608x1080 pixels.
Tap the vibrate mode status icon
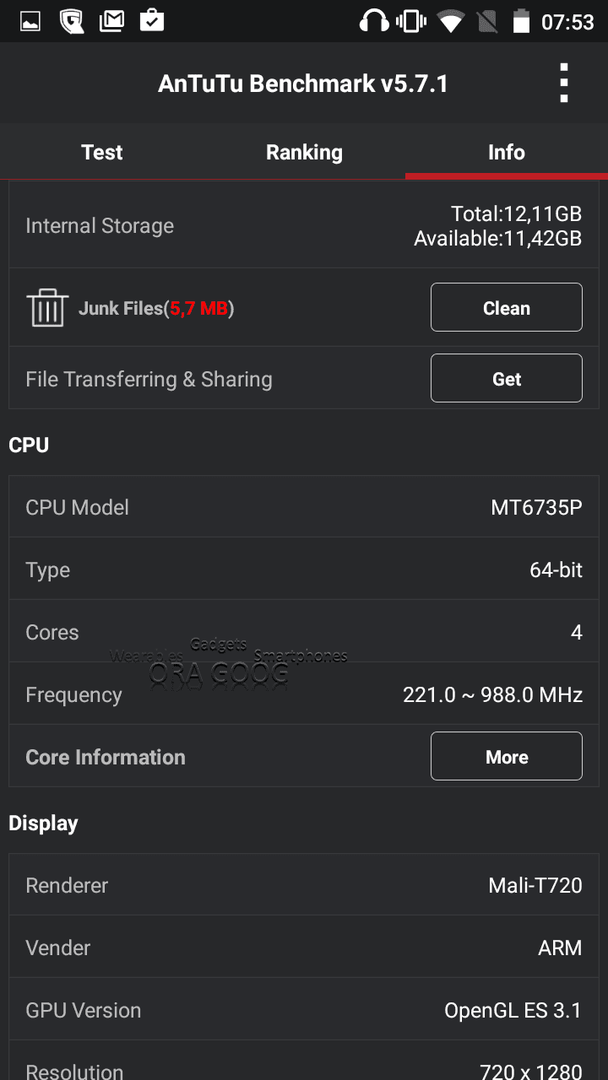pos(411,21)
